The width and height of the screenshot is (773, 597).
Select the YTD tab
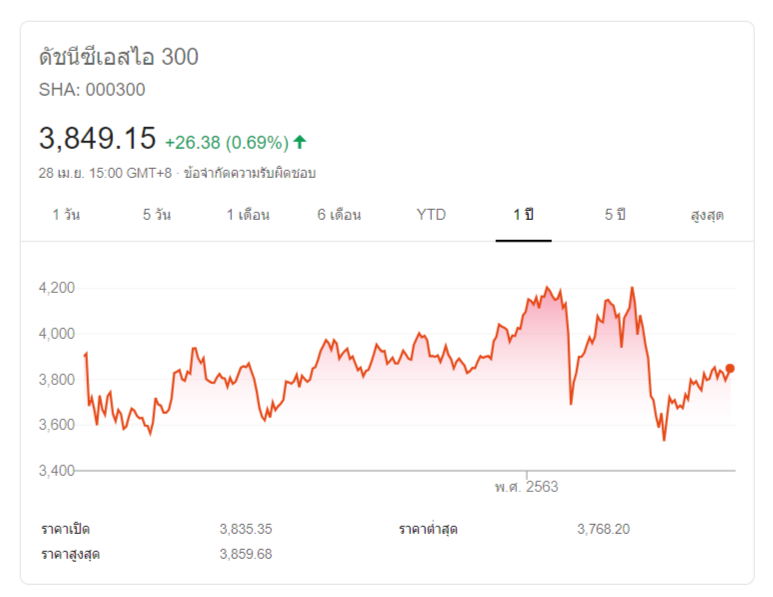pos(431,215)
